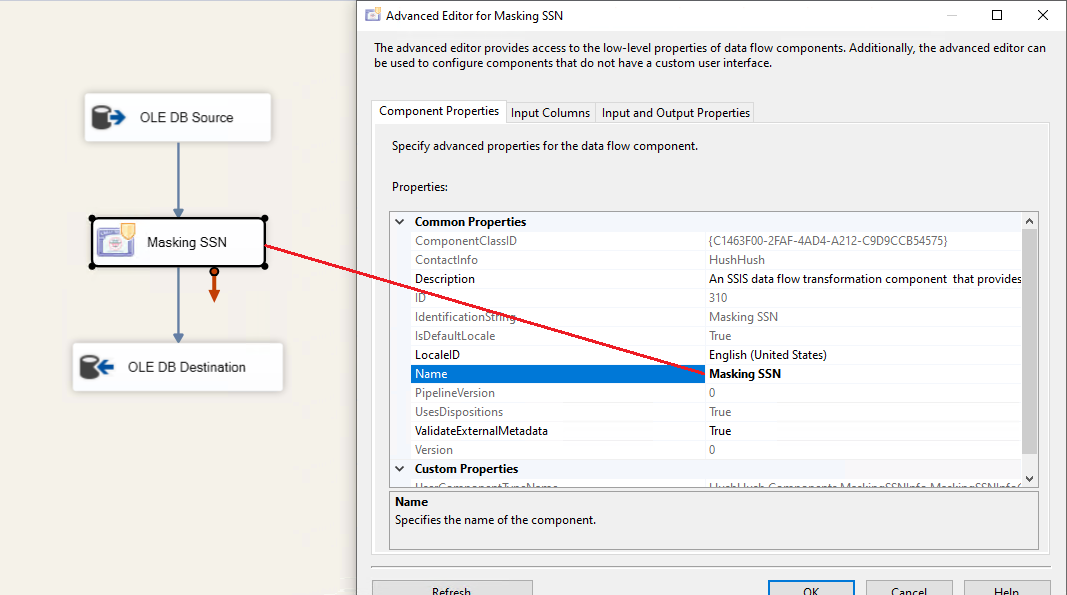This screenshot has width=1067, height=595.
Task: Close the Advanced Editor dialog
Action: [x=1043, y=15]
